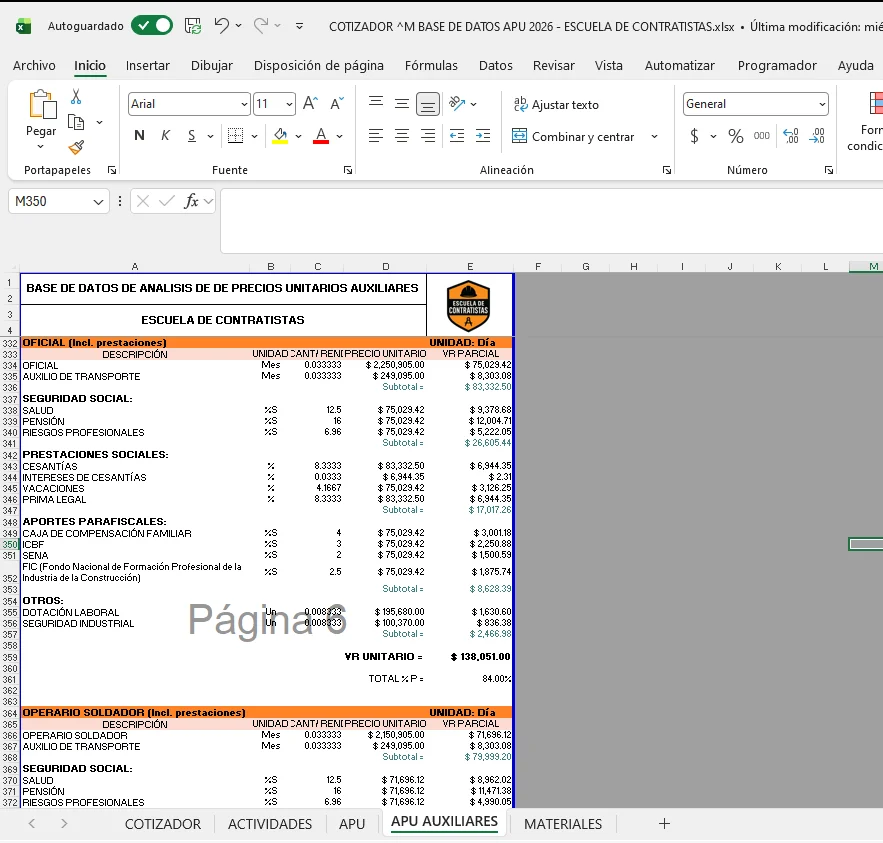Click the Format Painter brush icon

[76, 147]
